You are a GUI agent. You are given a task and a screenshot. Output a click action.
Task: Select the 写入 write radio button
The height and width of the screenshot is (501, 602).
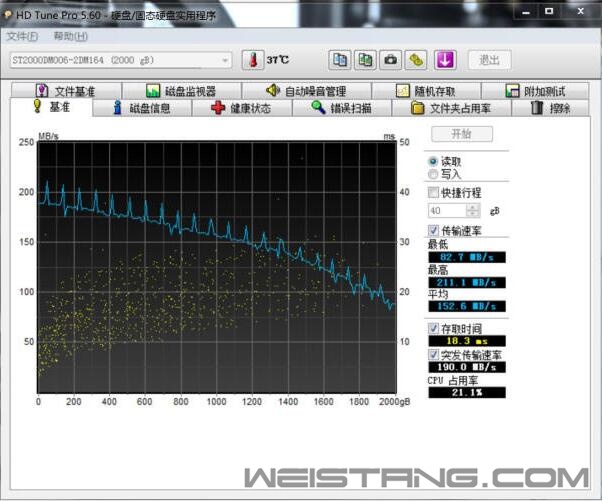pos(433,174)
